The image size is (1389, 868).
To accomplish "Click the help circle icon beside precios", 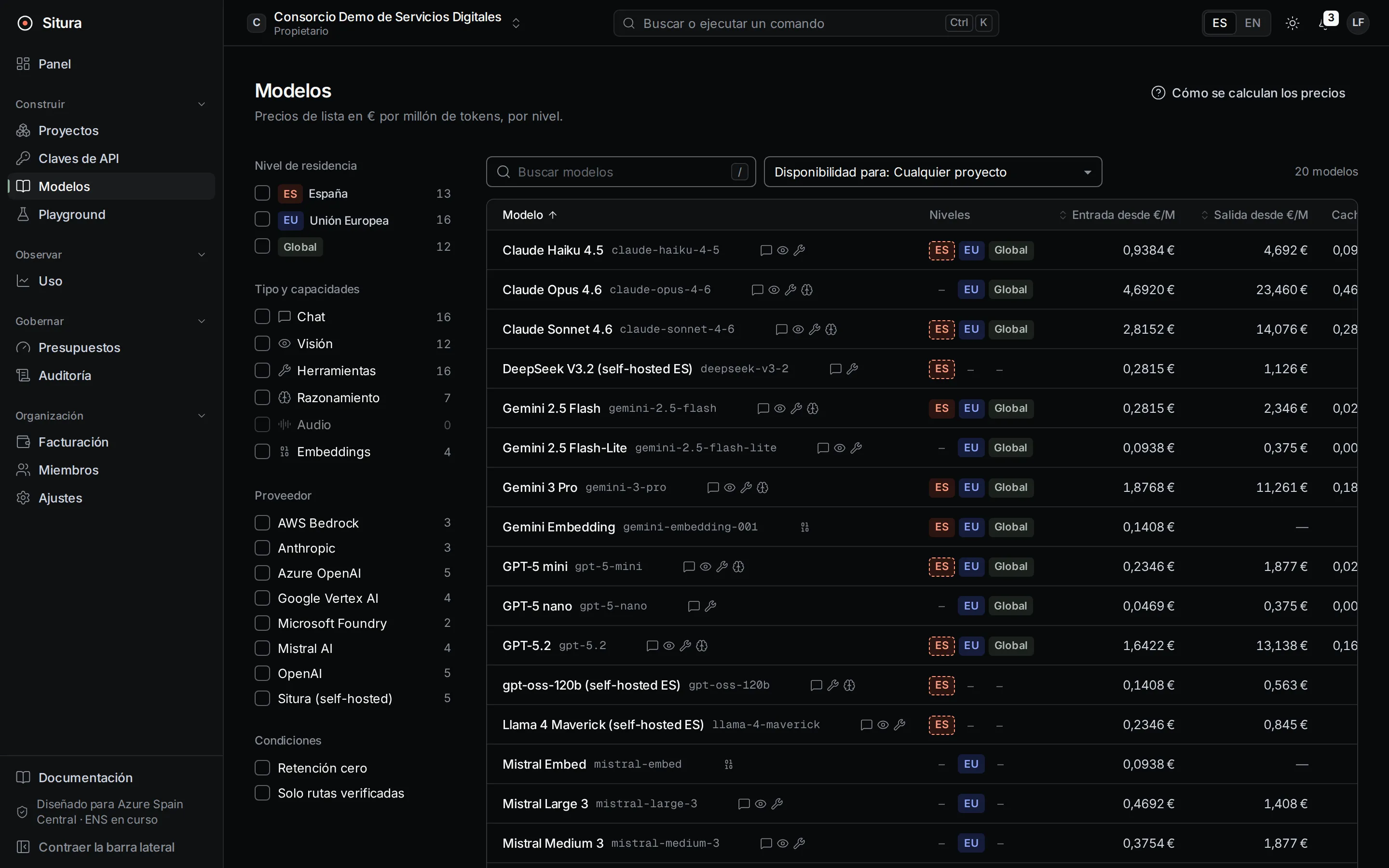I will coord(1157,93).
